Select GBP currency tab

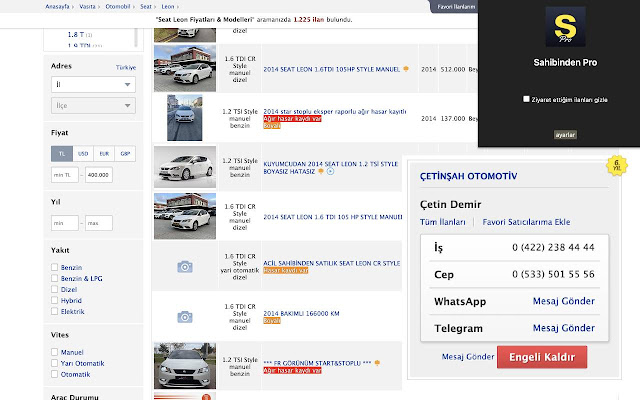point(125,153)
